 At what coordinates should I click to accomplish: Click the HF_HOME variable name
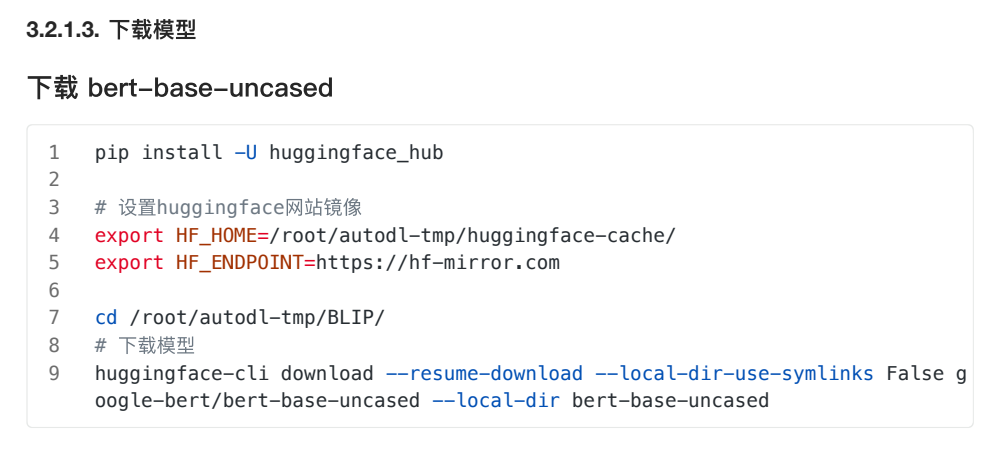pos(215,236)
